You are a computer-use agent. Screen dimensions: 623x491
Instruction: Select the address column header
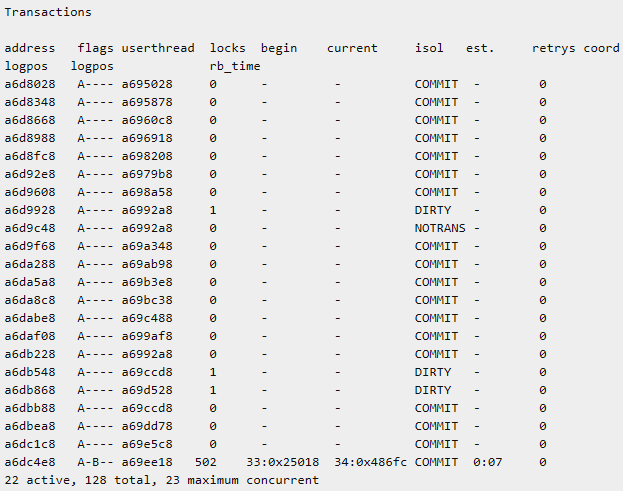(30, 48)
